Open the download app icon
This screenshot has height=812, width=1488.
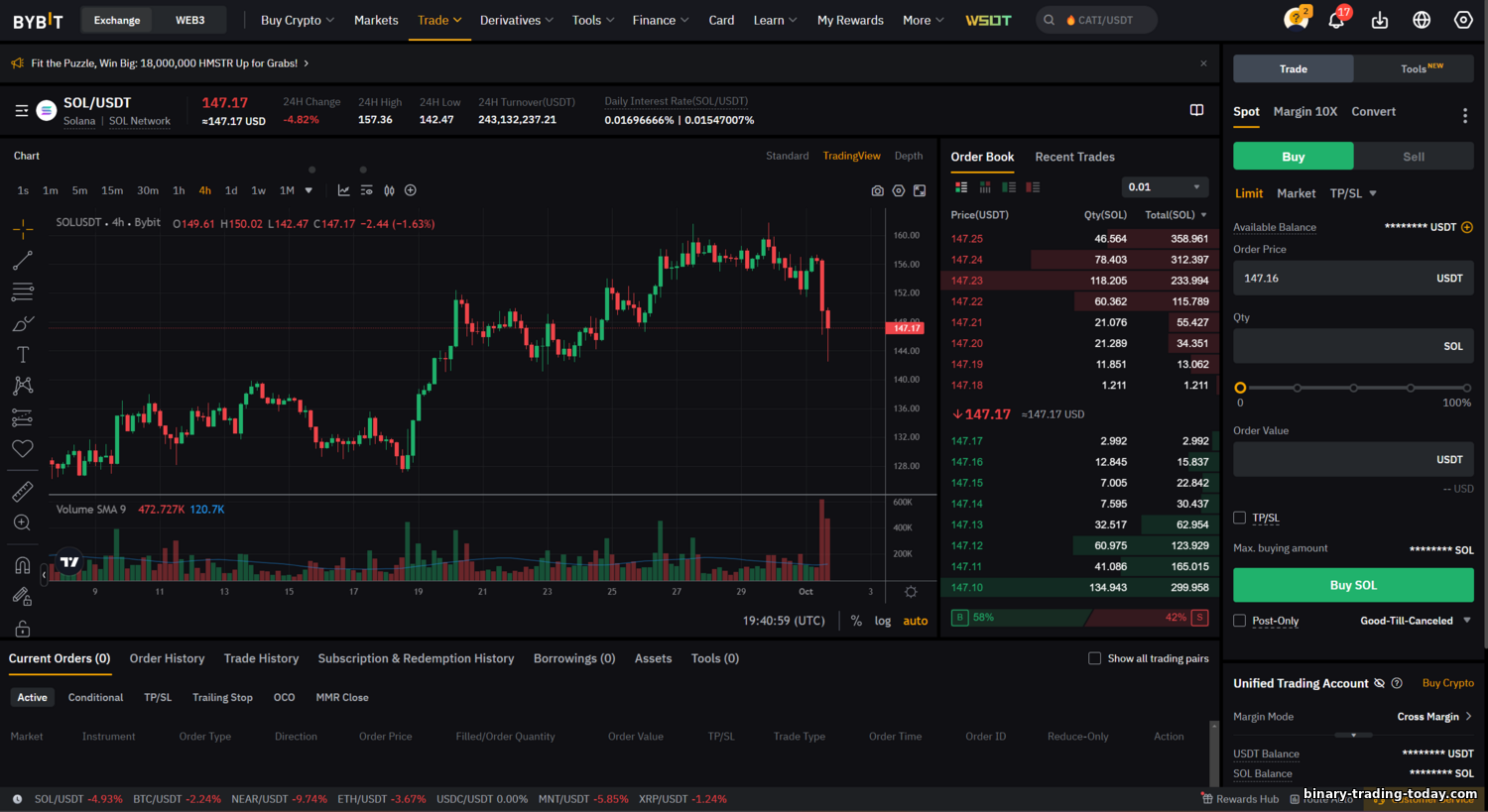(x=1380, y=20)
